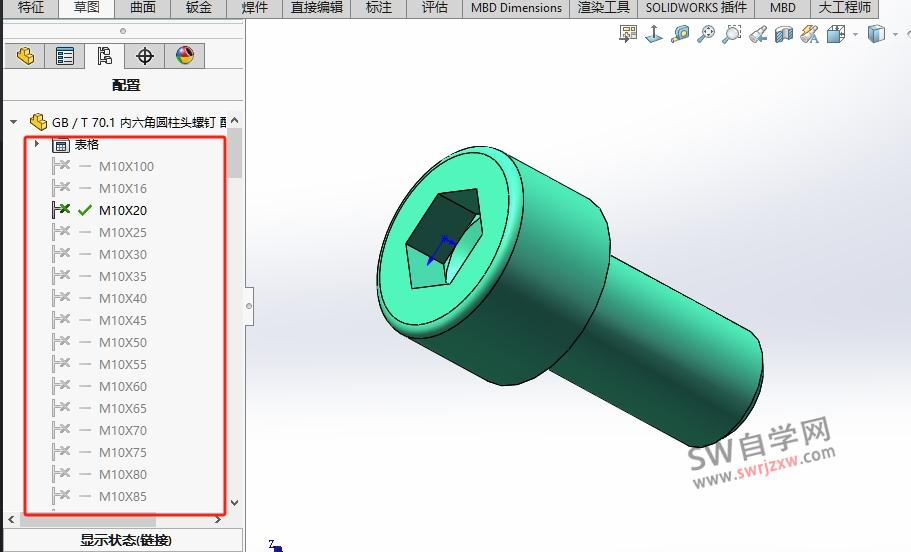Switch to the 直接编辑 ribbon tab
The width and height of the screenshot is (911, 552).
tap(317, 8)
